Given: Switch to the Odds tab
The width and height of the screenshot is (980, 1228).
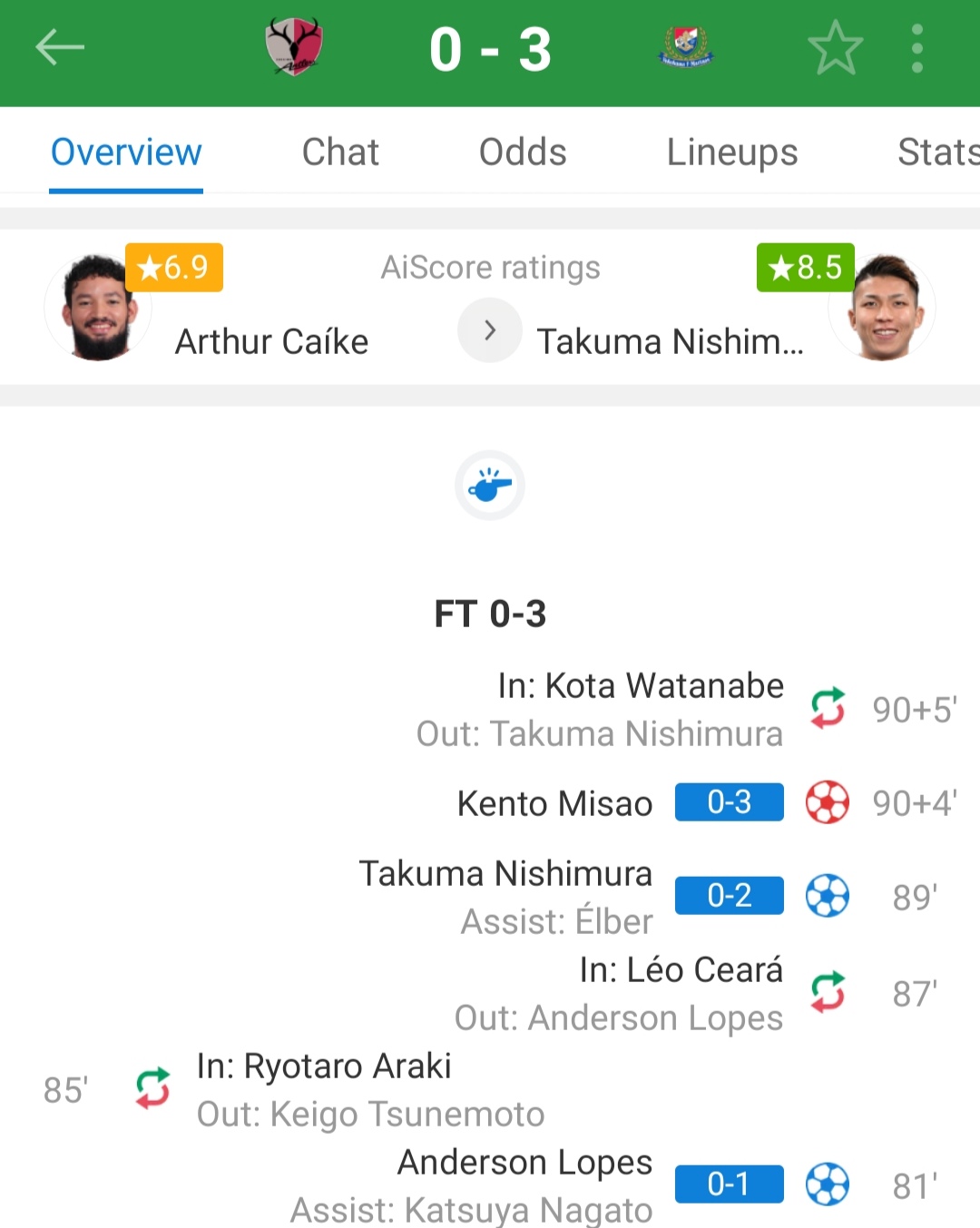Looking at the screenshot, I should [523, 152].
